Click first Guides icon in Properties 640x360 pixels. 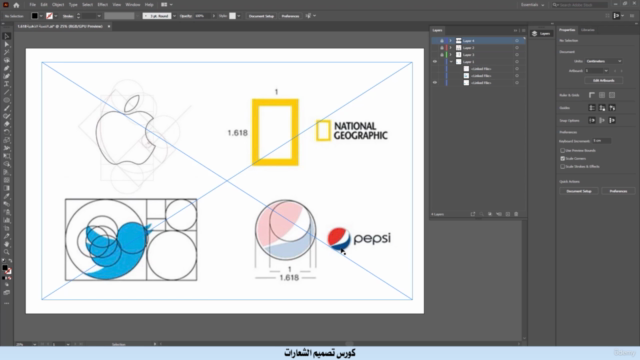click(592, 108)
